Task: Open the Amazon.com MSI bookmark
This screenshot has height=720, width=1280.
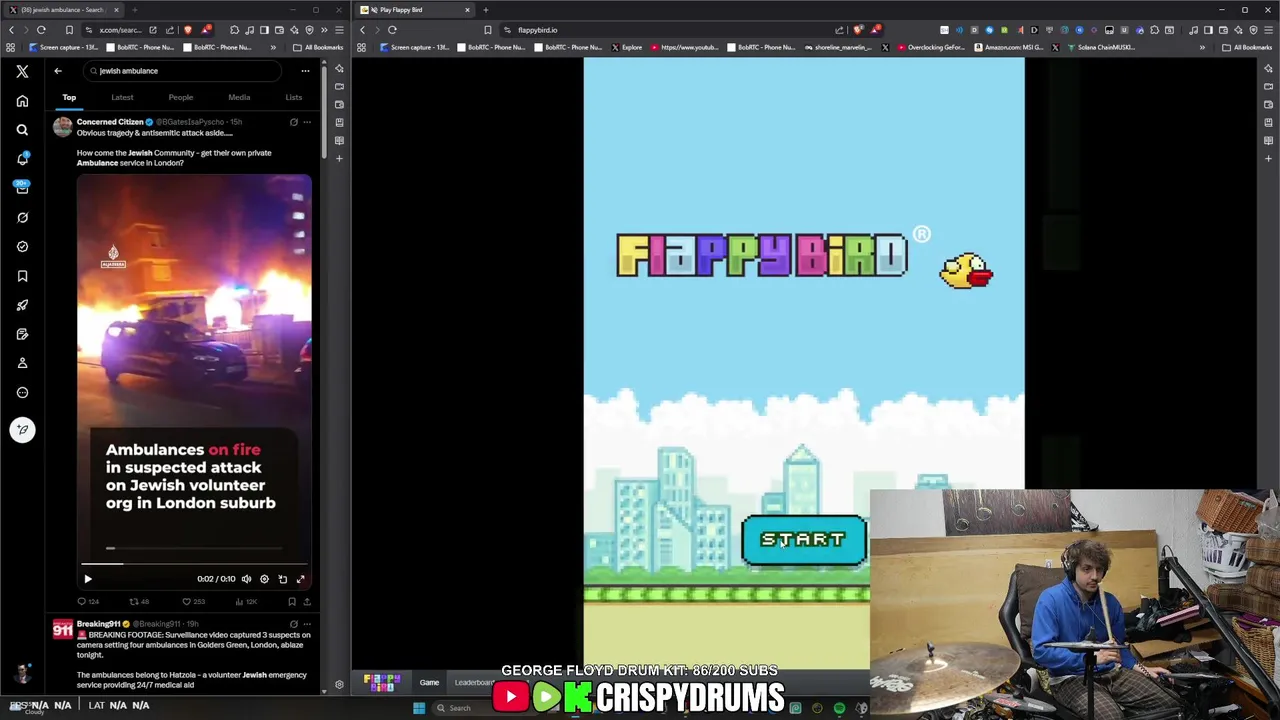Action: [x=1010, y=47]
